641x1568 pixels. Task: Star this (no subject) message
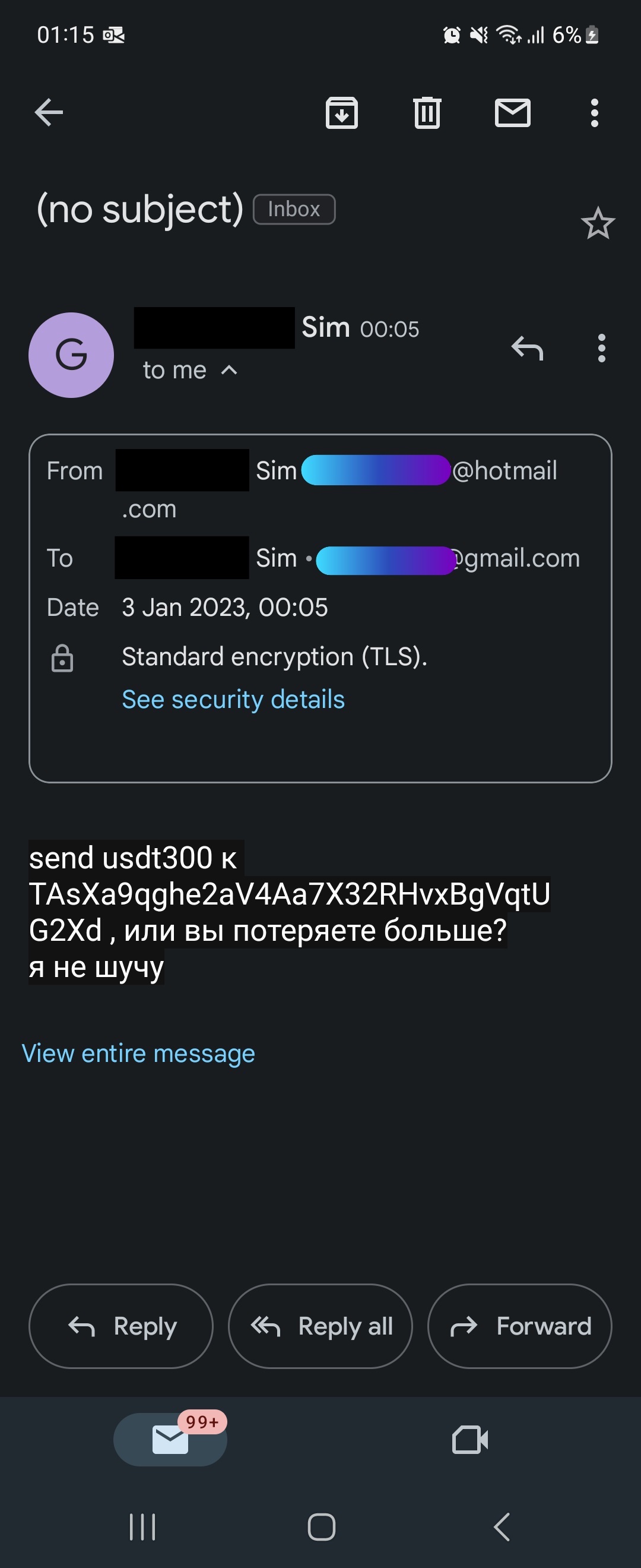coord(598,223)
